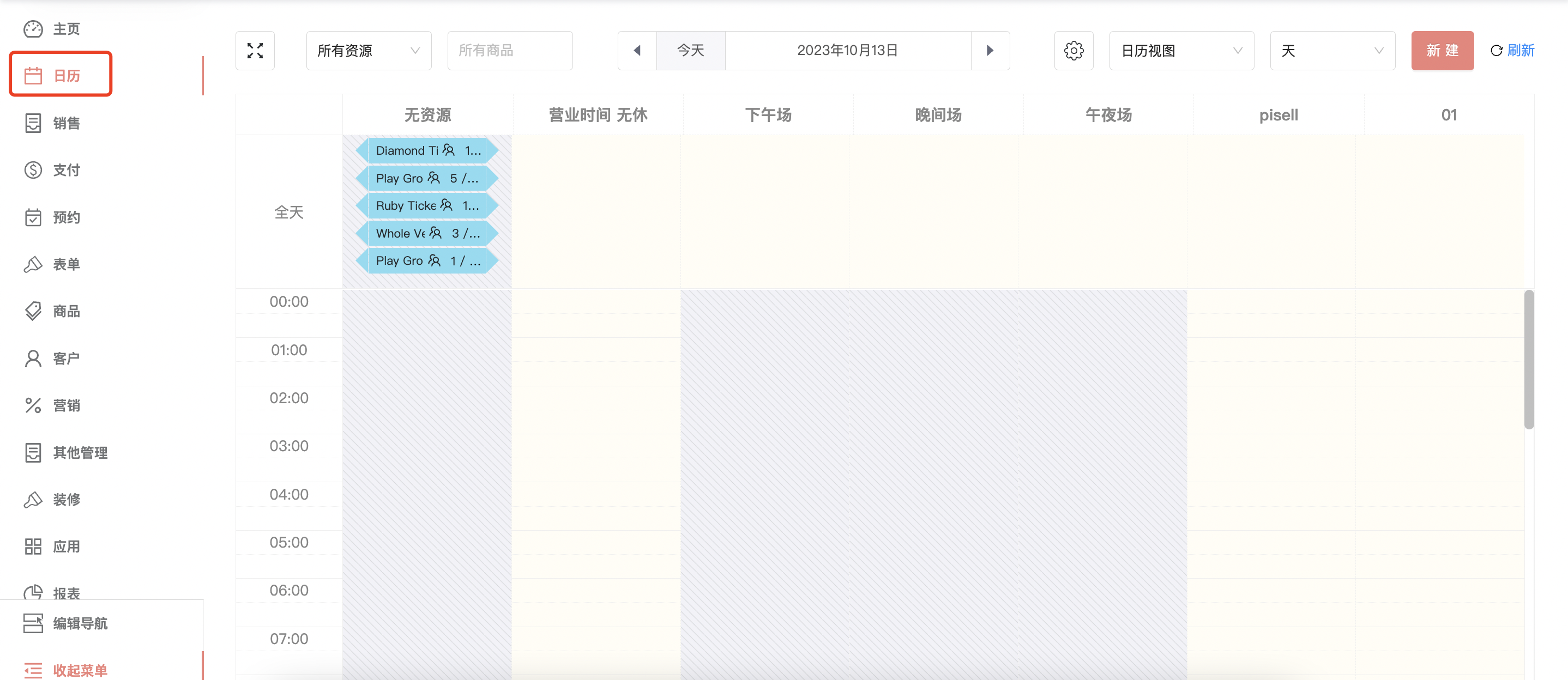Viewport: 1568px width, 680px height.
Task: Click the 07:00 time label
Action: [x=289, y=639]
